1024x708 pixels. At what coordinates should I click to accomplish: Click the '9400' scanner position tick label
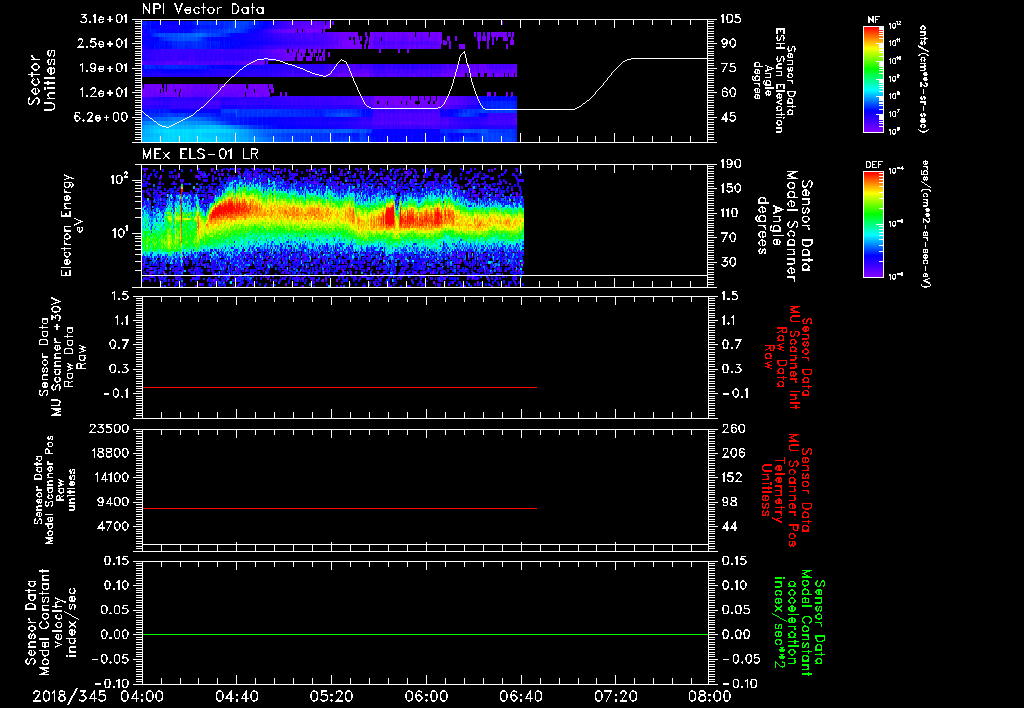point(115,502)
